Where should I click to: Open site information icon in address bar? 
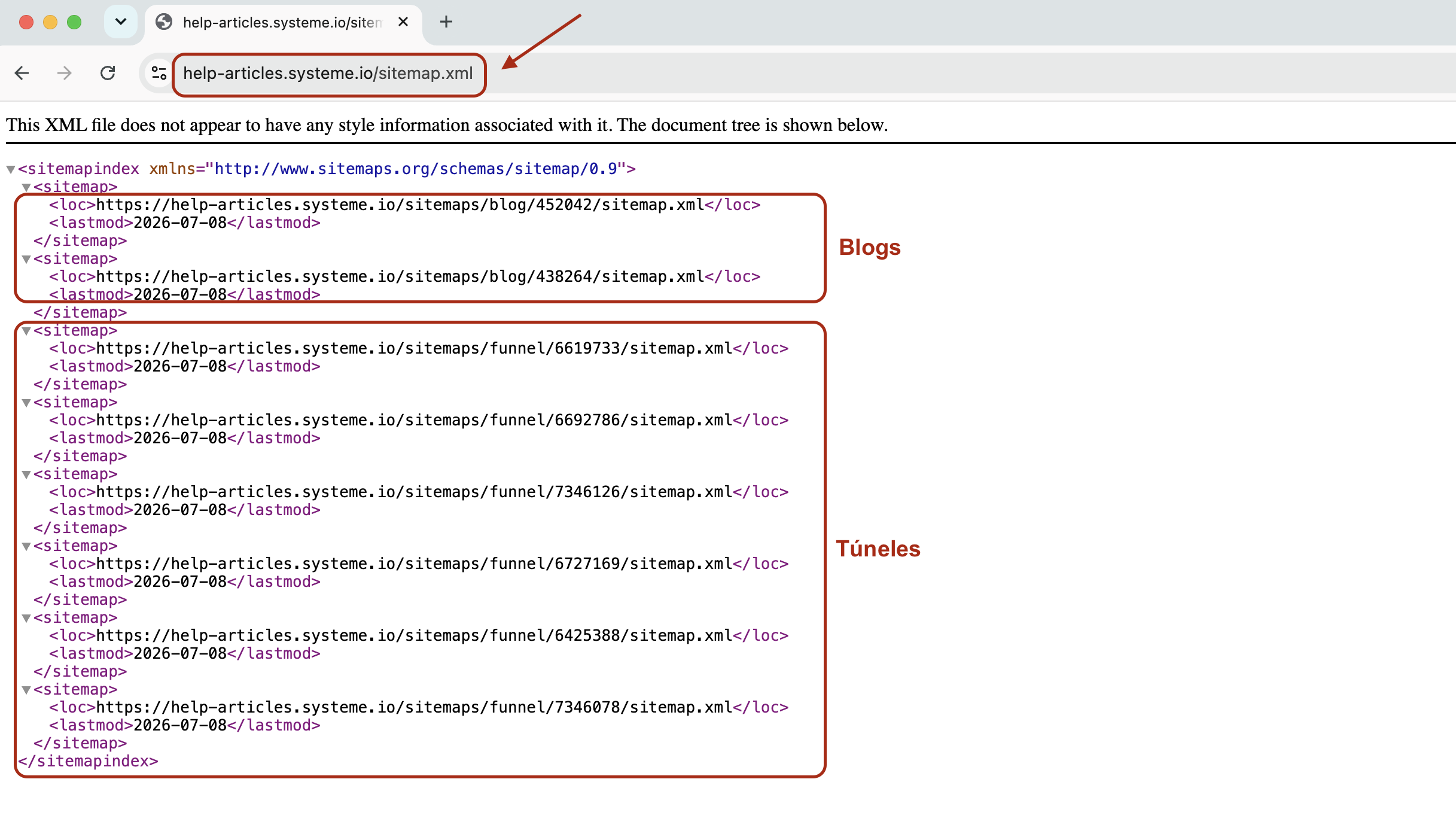click(x=159, y=73)
